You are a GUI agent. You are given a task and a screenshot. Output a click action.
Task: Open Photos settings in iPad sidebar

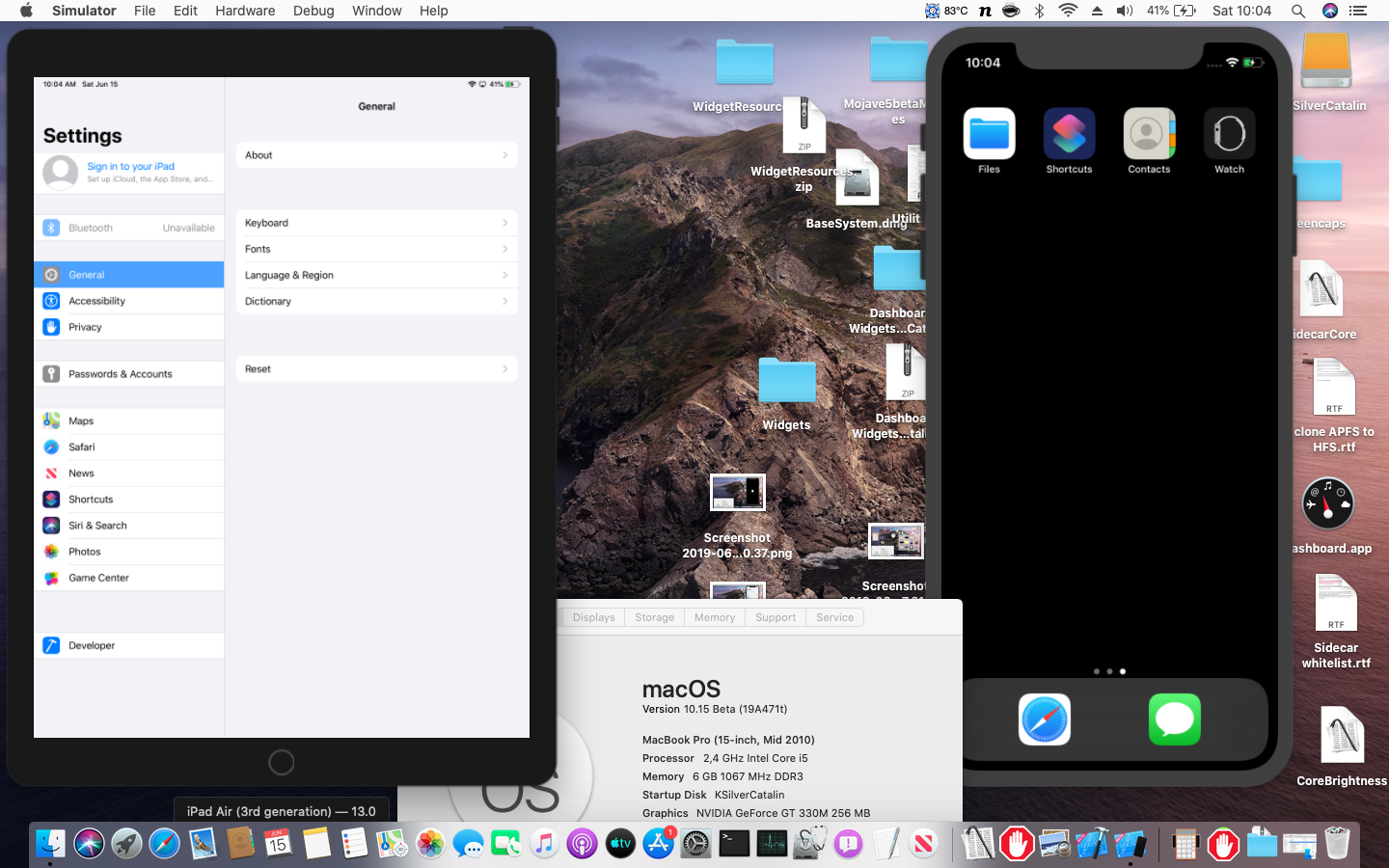129,552
